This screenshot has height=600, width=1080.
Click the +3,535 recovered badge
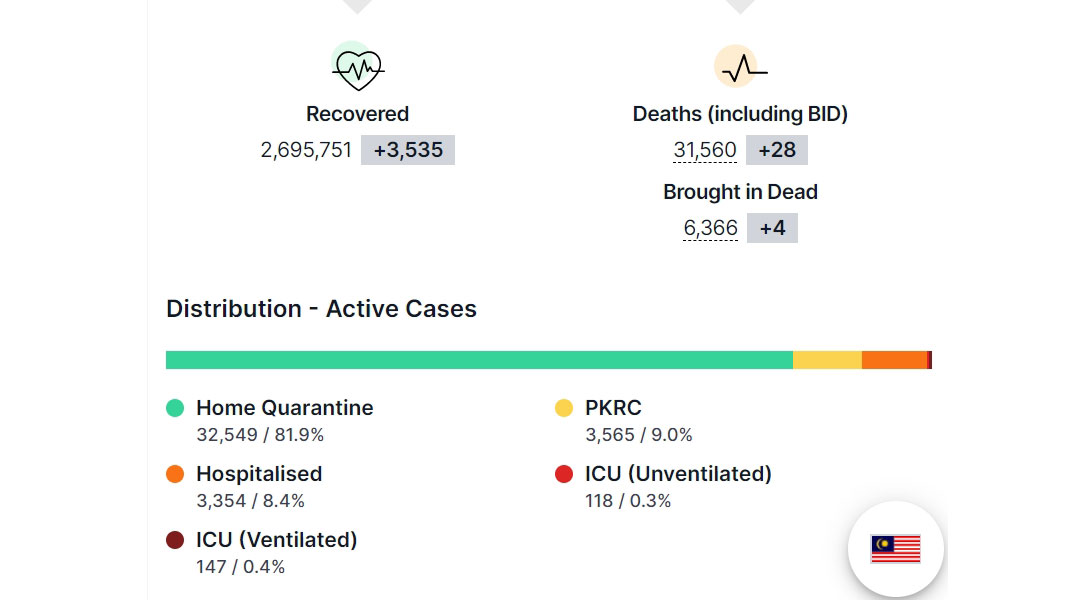(x=408, y=150)
